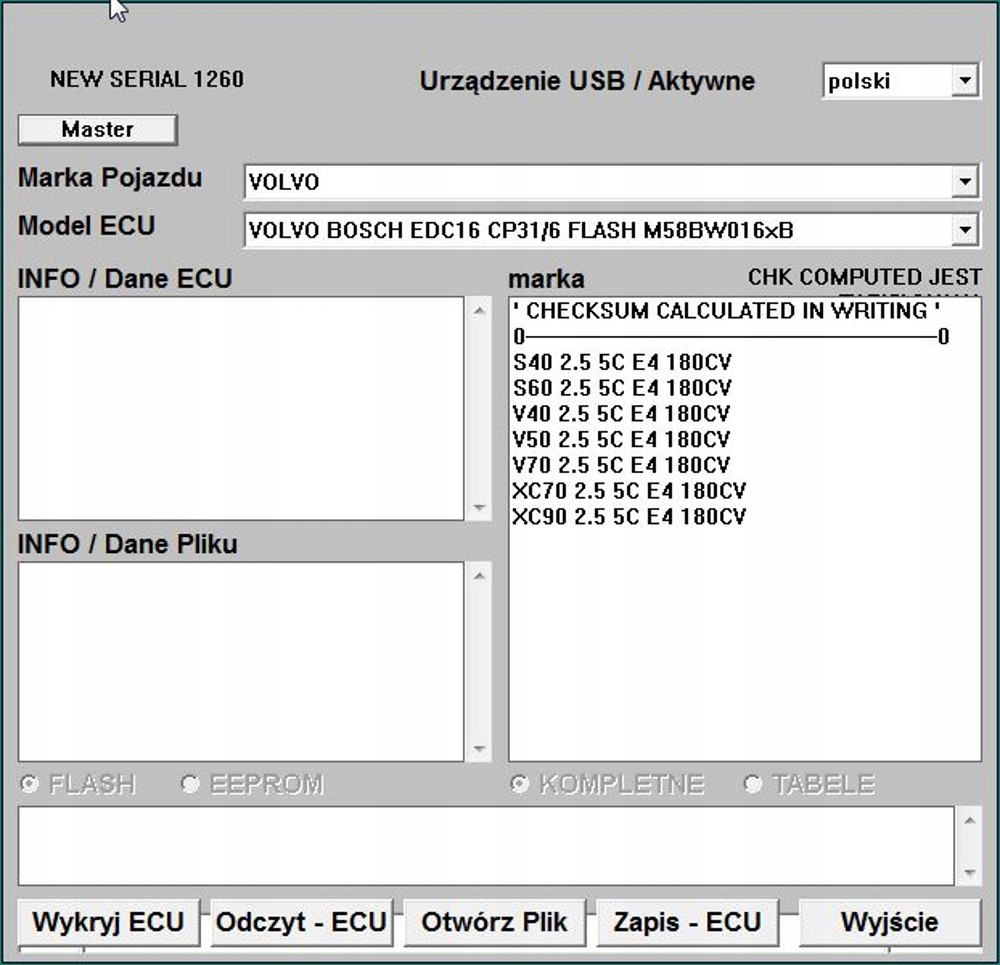Click up arrow of INFO / Dane ECU scrollbar
The height and width of the screenshot is (965, 1000).
click(479, 311)
